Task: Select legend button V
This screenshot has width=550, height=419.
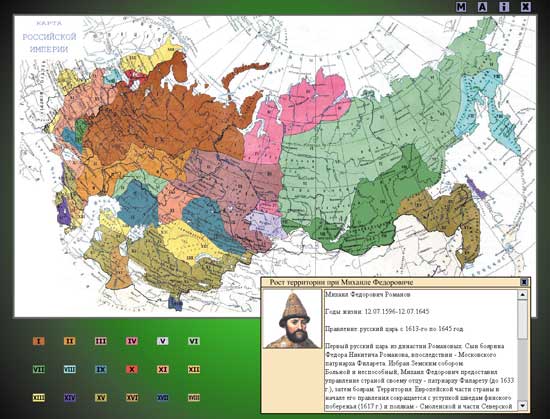Action: pyautogui.click(x=162, y=341)
